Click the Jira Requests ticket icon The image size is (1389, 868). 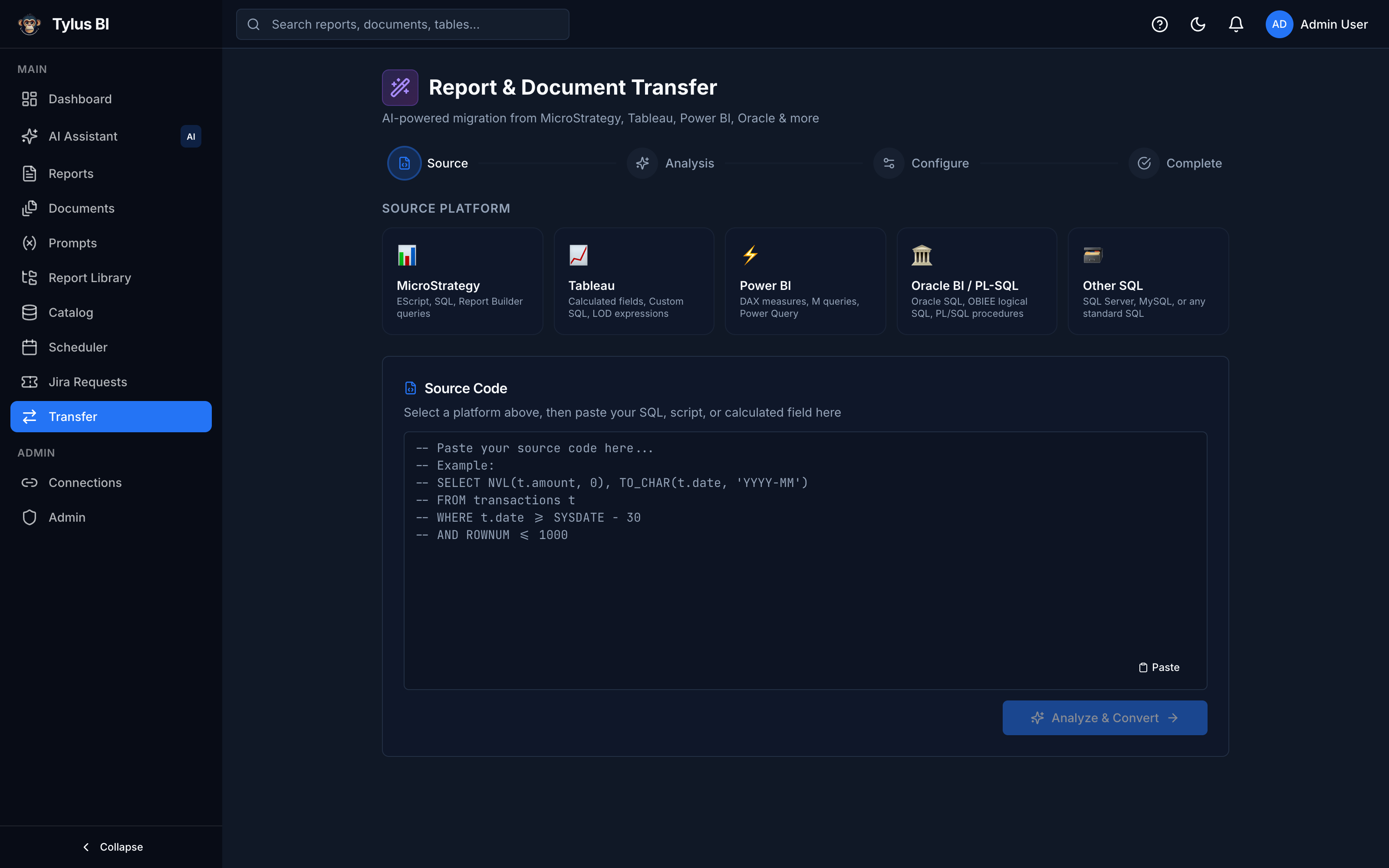[29, 382]
